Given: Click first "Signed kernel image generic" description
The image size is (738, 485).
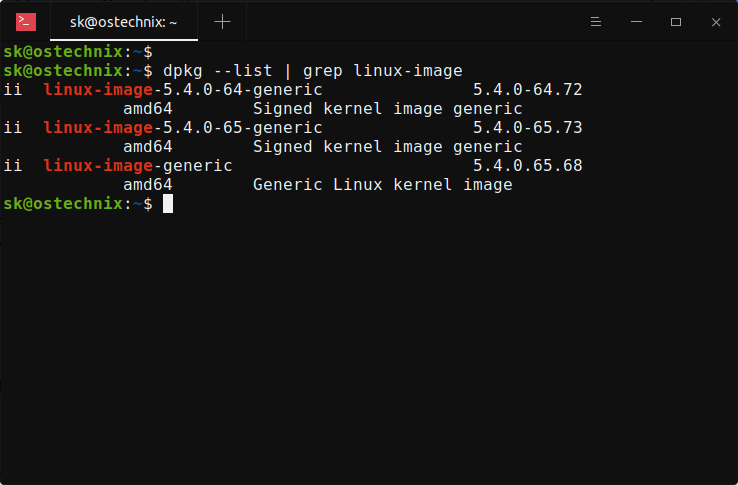Looking at the screenshot, I should [388, 109].
